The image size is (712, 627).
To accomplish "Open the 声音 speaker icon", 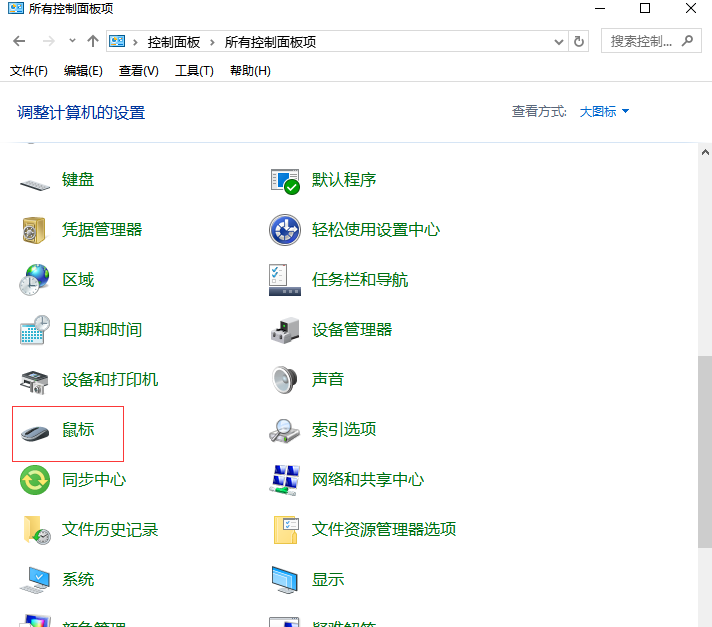I will [x=285, y=380].
